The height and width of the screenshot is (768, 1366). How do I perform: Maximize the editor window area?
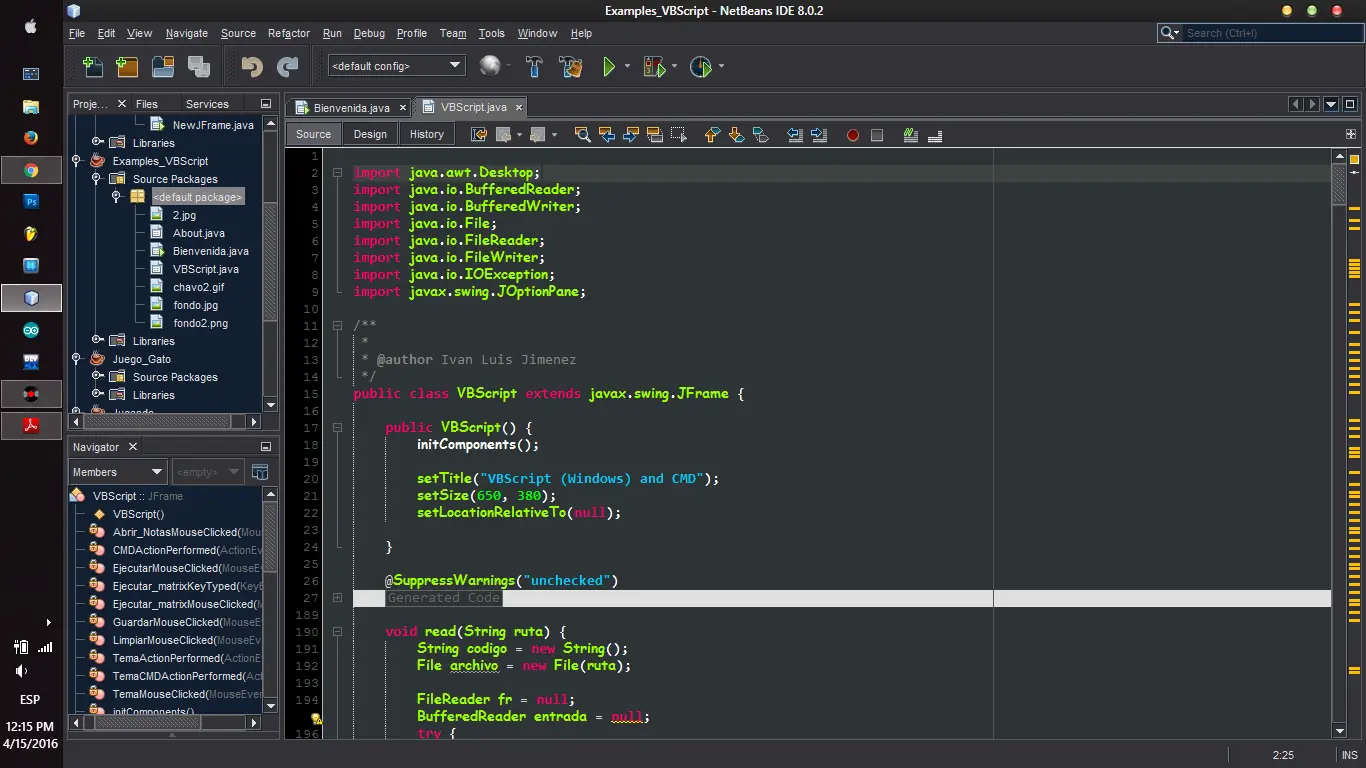[x=1350, y=104]
